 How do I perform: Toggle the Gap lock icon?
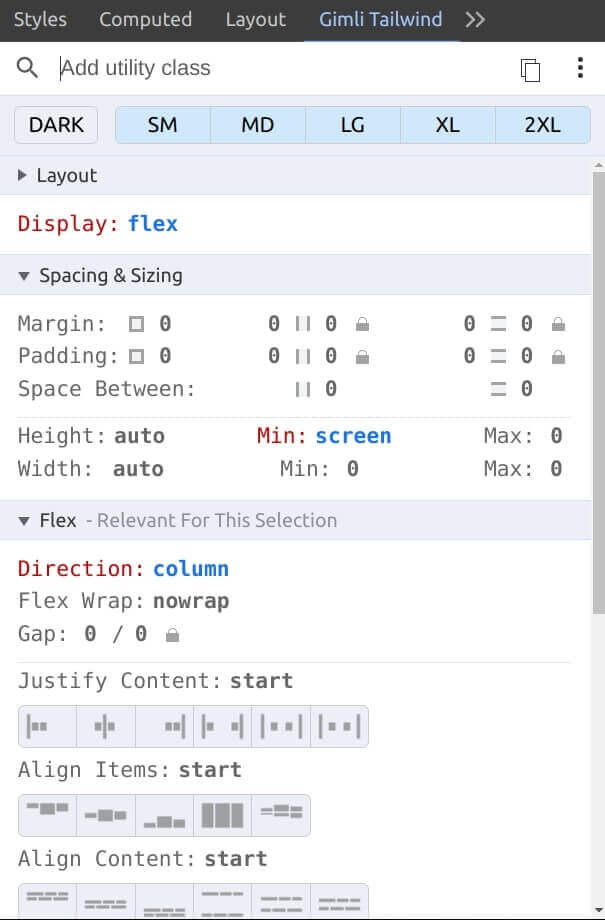coord(172,635)
